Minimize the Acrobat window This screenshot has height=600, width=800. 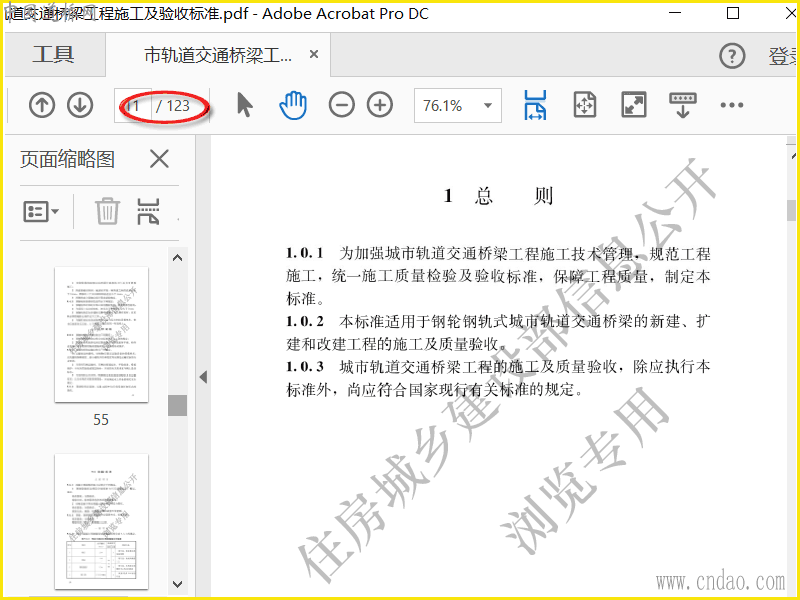point(675,13)
